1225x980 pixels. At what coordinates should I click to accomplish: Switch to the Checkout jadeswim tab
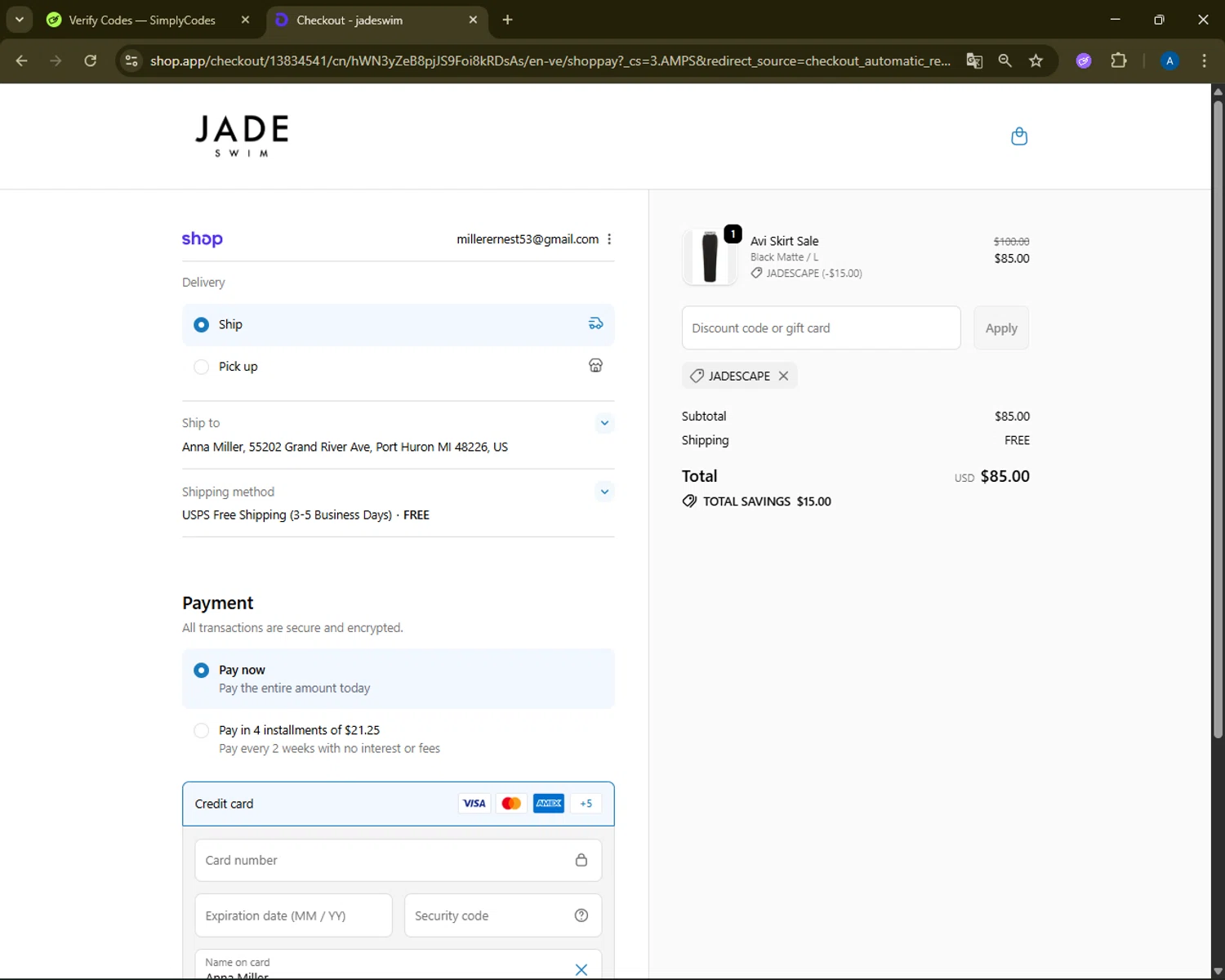click(376, 20)
